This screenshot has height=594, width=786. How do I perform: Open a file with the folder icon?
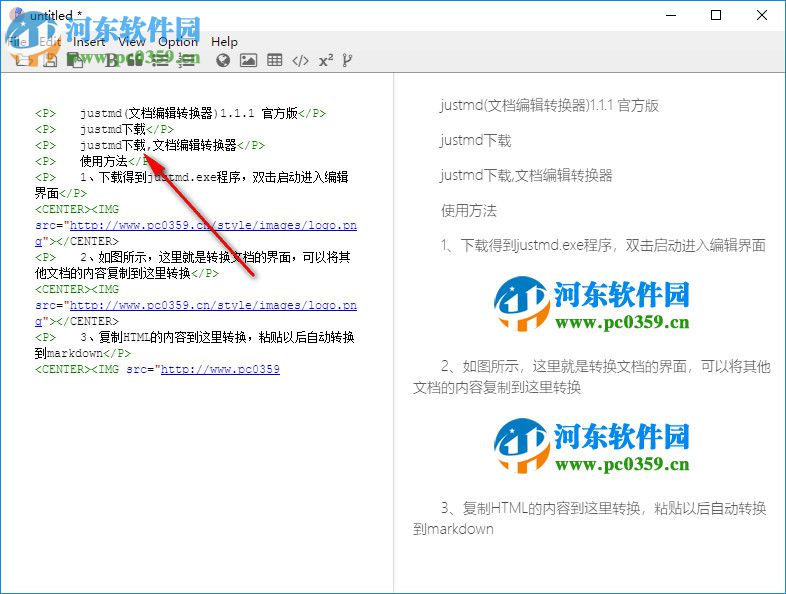pos(23,61)
